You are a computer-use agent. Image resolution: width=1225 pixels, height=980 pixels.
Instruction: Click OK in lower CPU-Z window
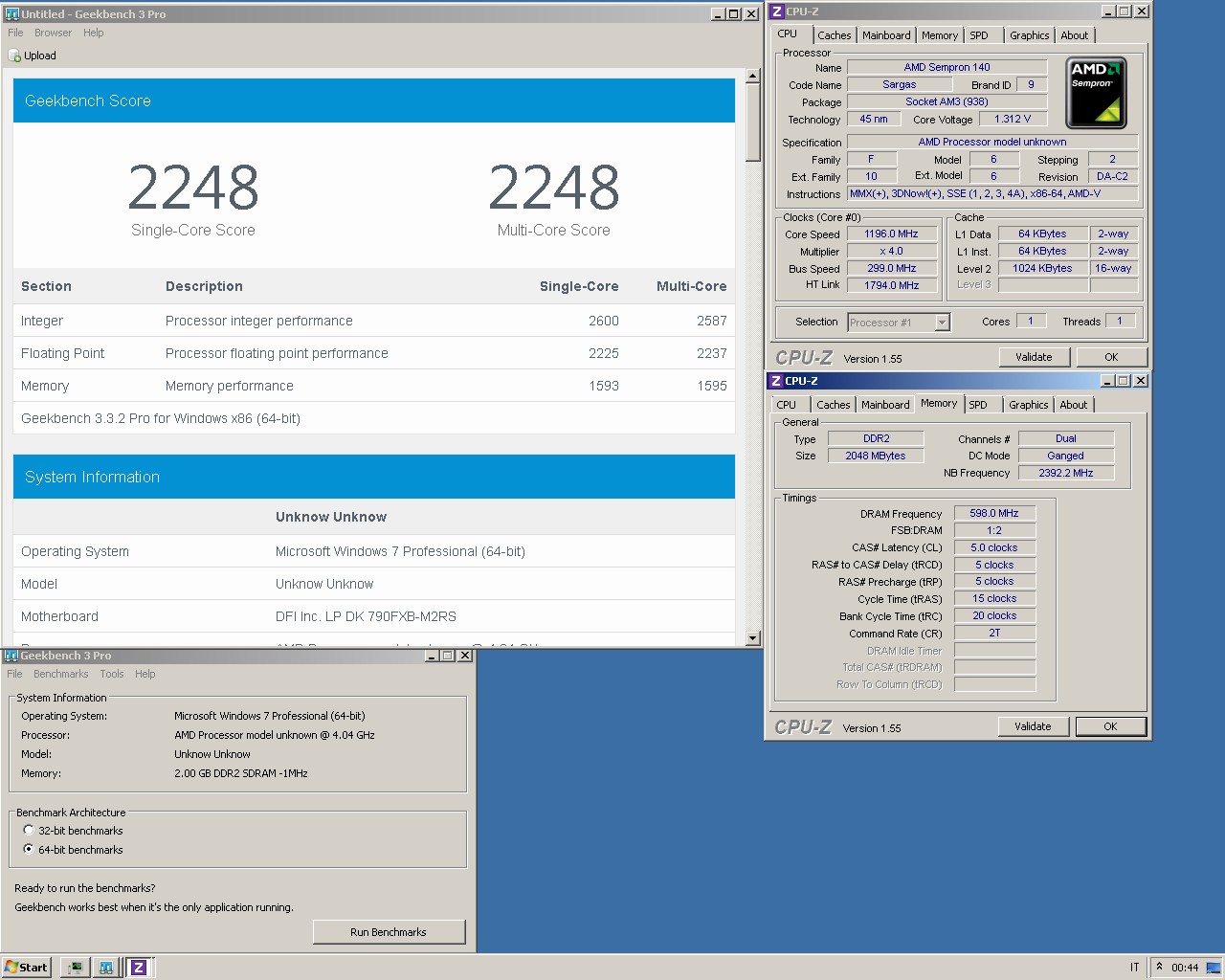[x=1110, y=726]
